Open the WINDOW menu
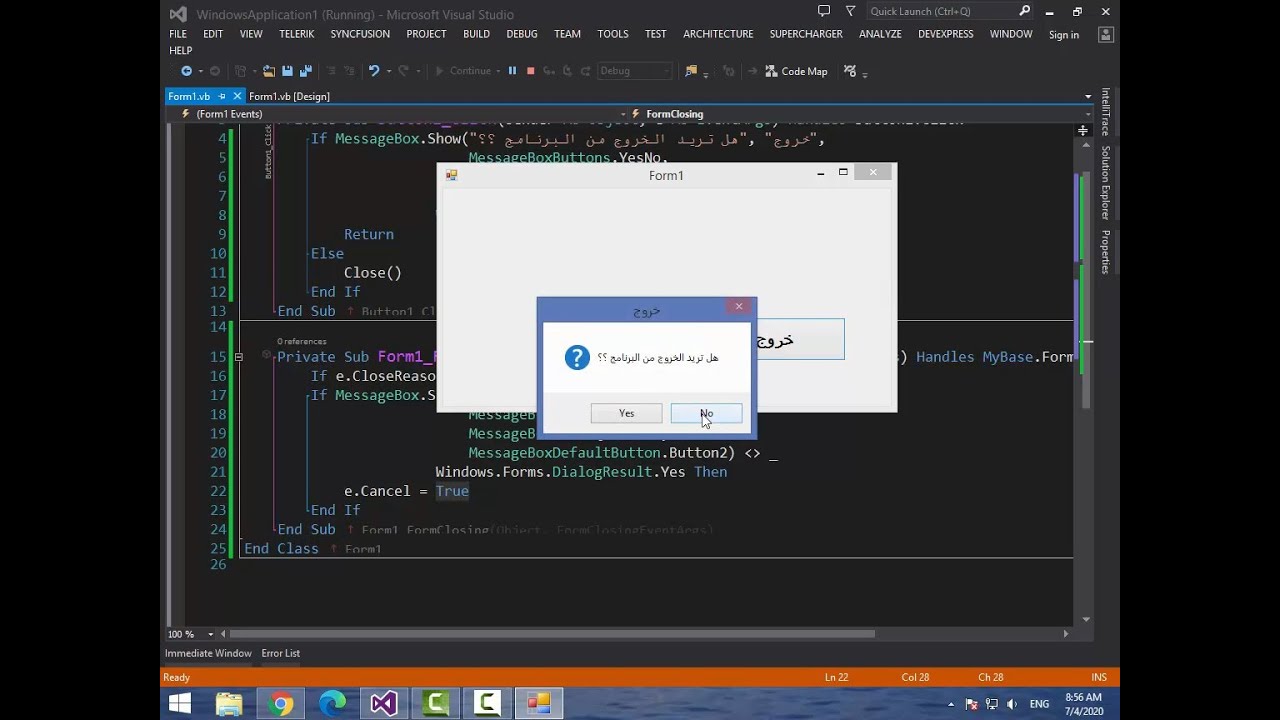 pos(1011,34)
